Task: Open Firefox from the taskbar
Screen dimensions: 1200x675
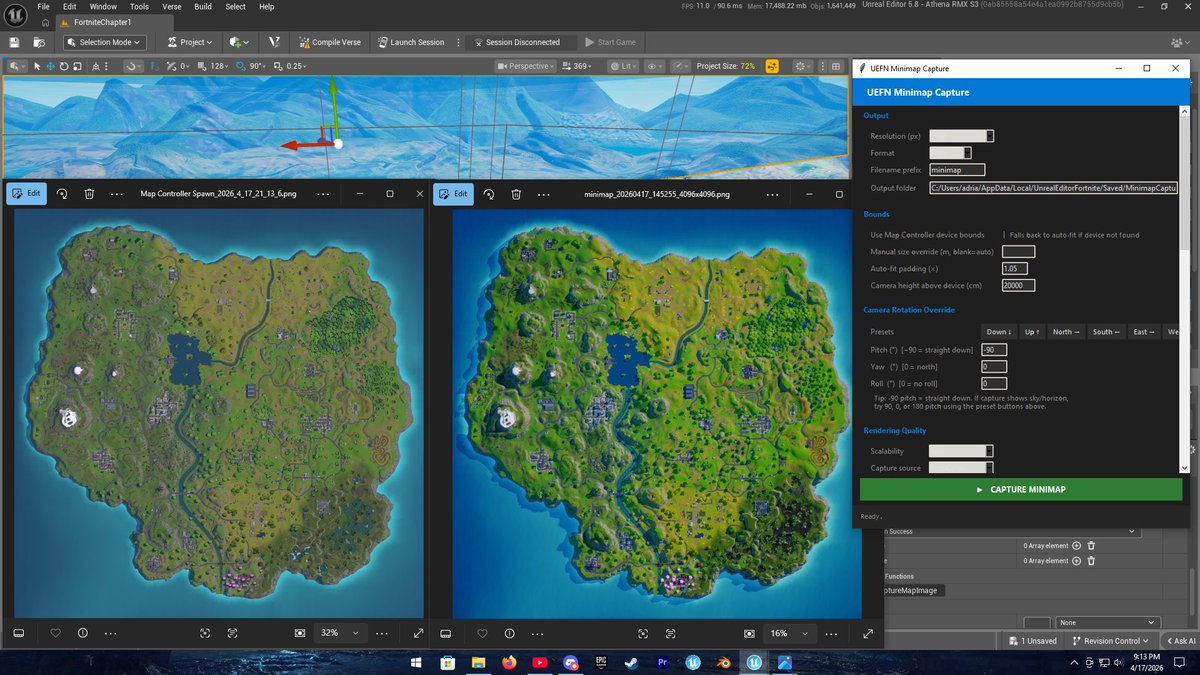Action: pyautogui.click(x=509, y=662)
